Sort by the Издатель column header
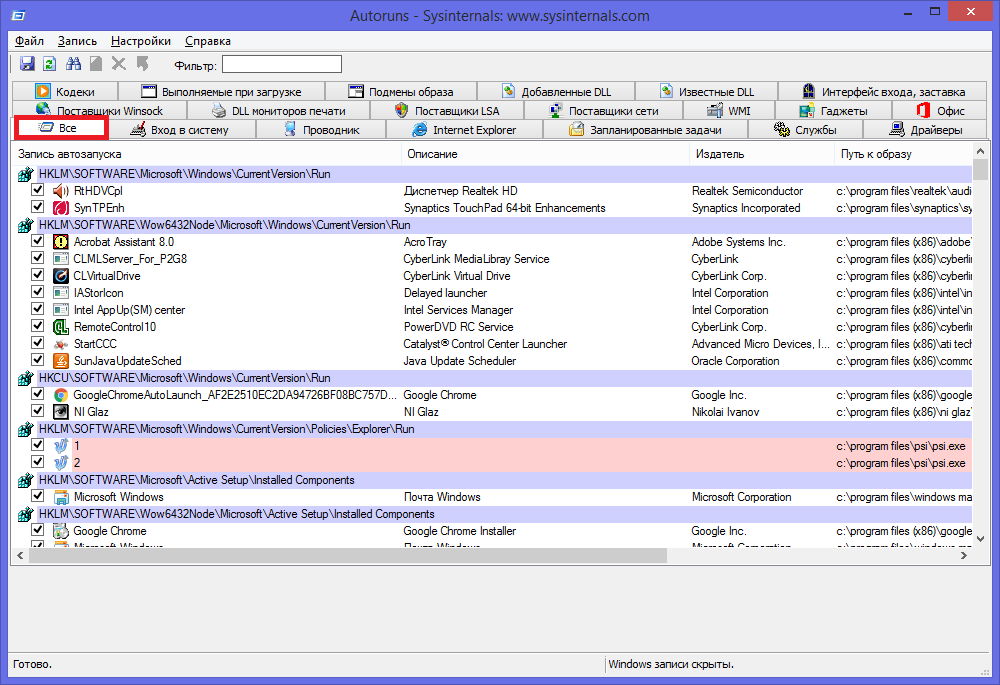The height and width of the screenshot is (685, 1000). pyautogui.click(x=717, y=154)
